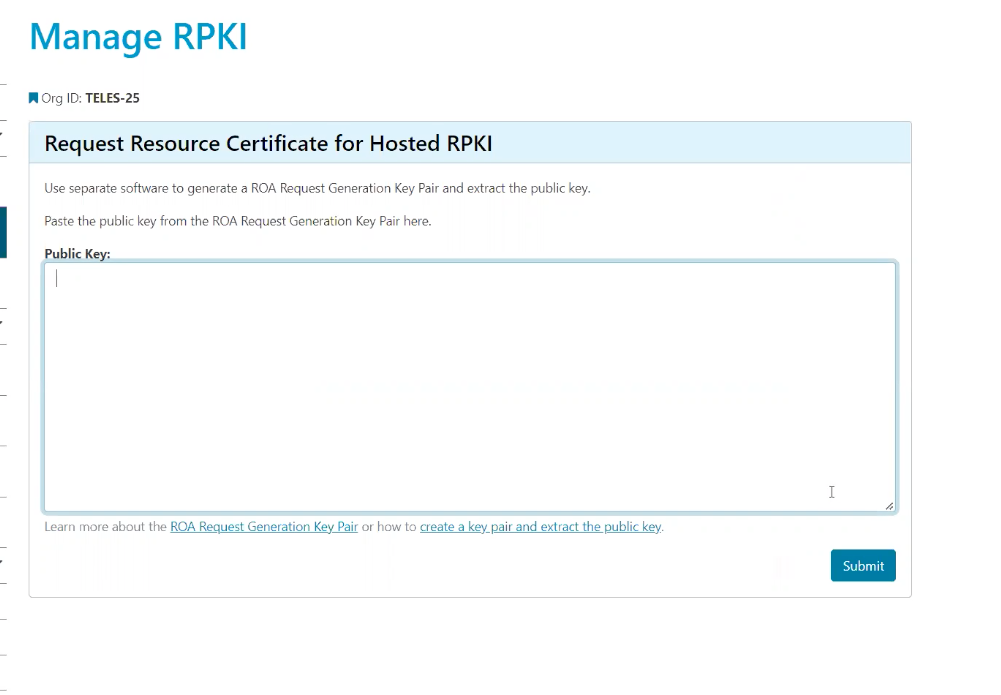Submit the resource certificate request
Screen dimensions: 1001x695
point(862,565)
